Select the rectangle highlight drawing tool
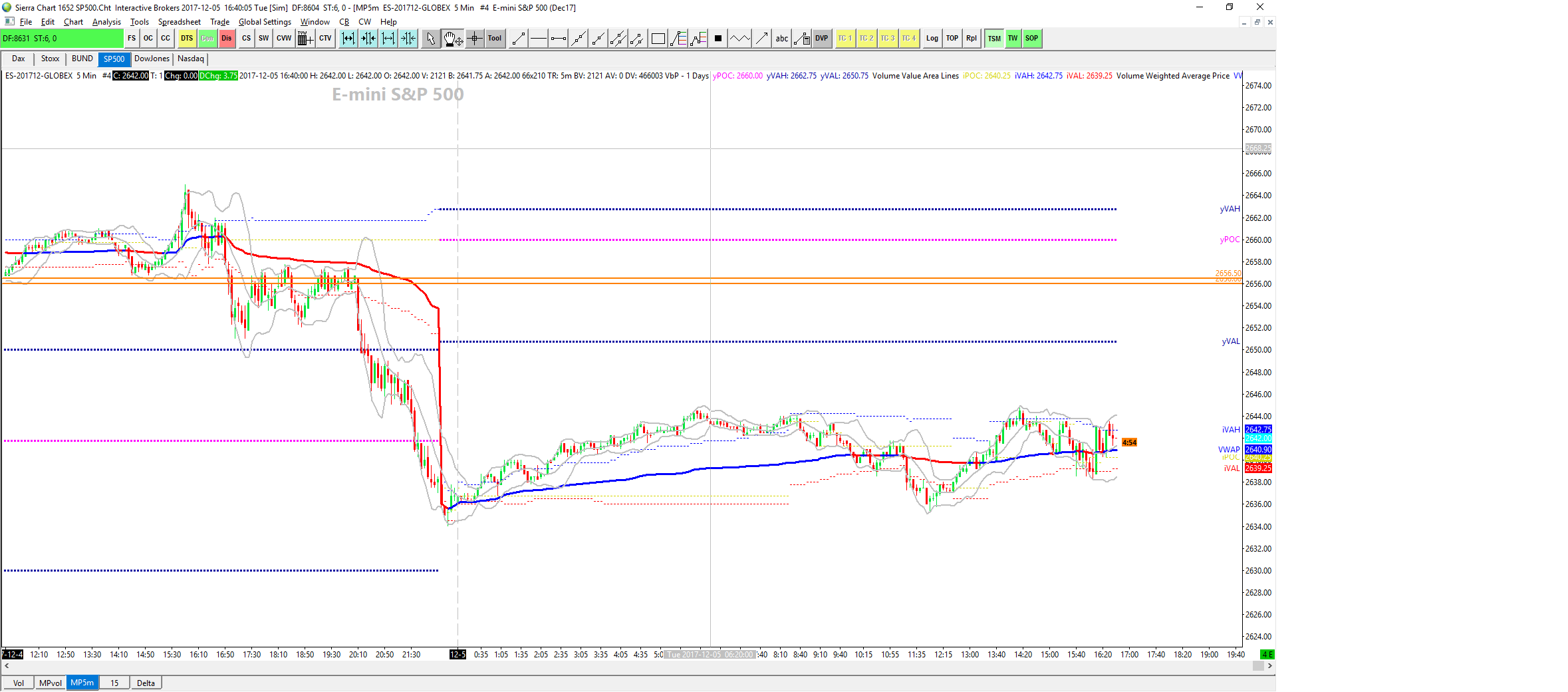 coord(658,39)
